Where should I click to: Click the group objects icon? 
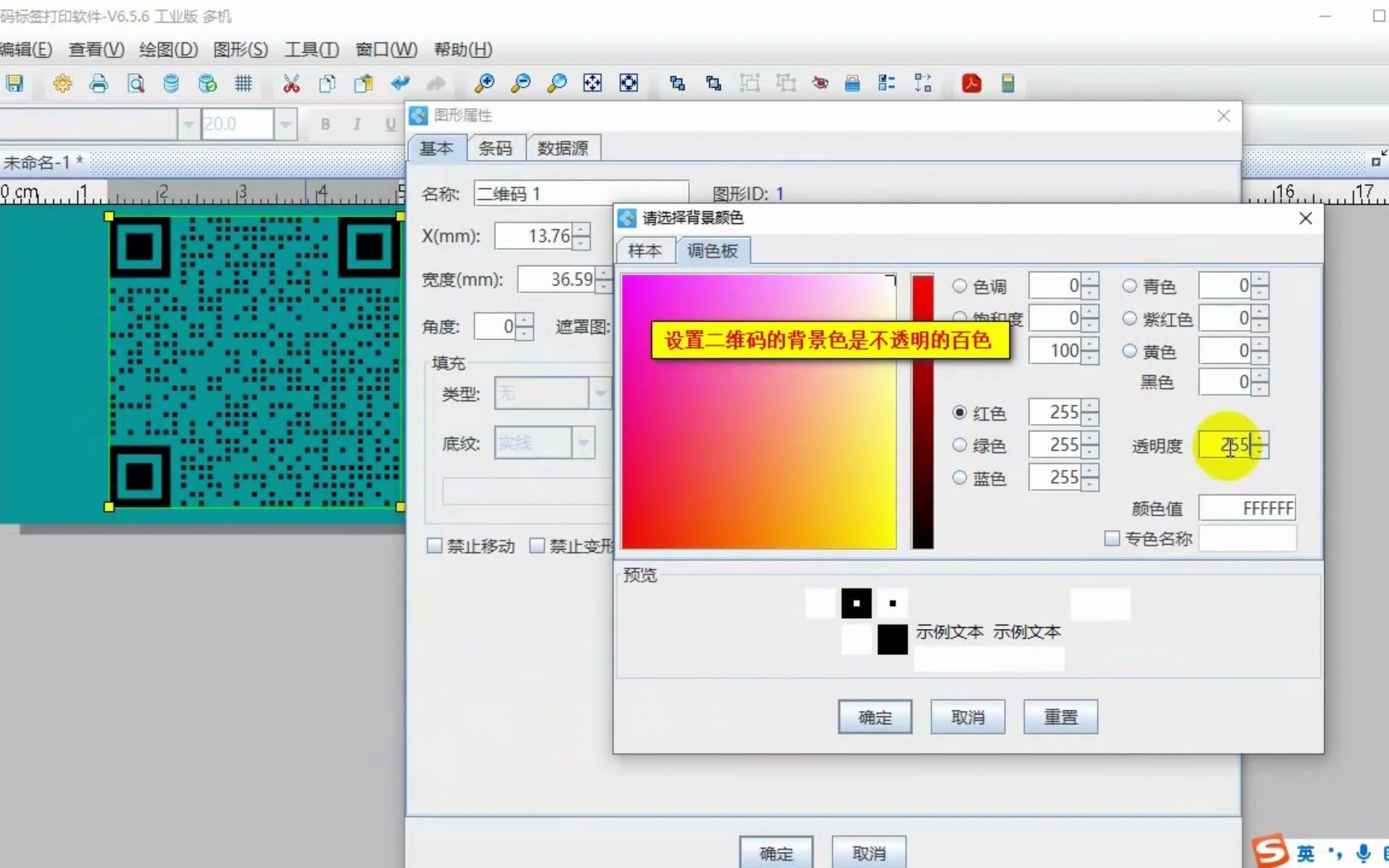pos(749,83)
